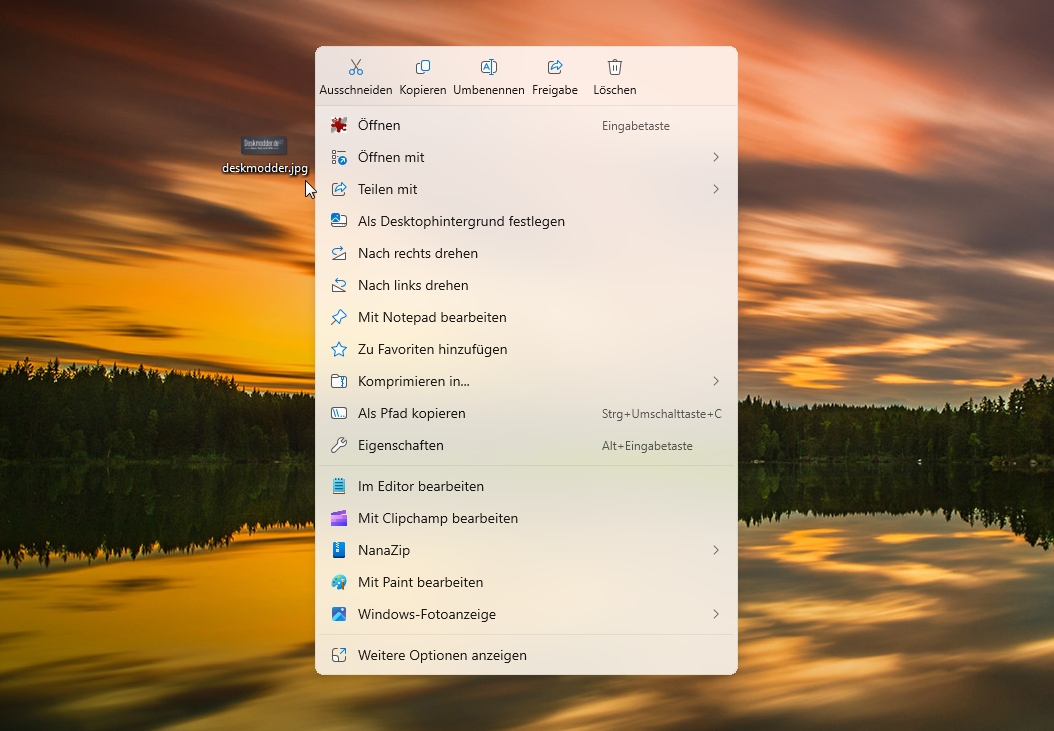Screen dimensions: 1054x731
Task: Click the Strg+Umschalttaste+C shortcut text
Action: (x=661, y=414)
